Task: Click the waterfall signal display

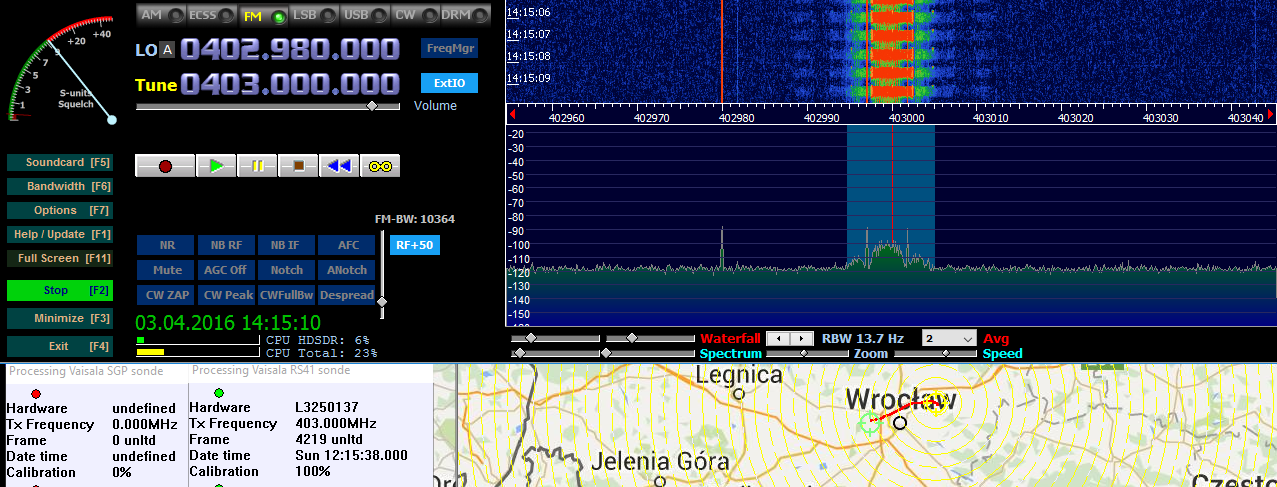Action: tap(891, 51)
